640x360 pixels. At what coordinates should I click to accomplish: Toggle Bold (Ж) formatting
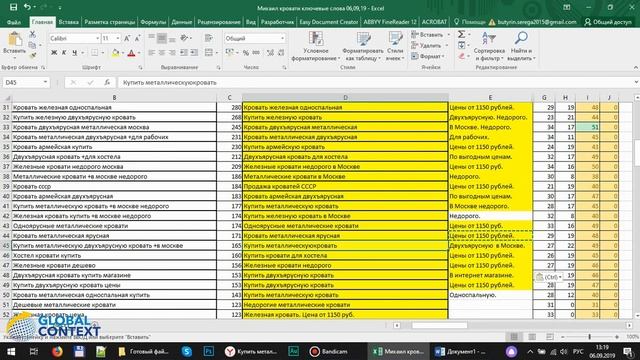[54, 53]
